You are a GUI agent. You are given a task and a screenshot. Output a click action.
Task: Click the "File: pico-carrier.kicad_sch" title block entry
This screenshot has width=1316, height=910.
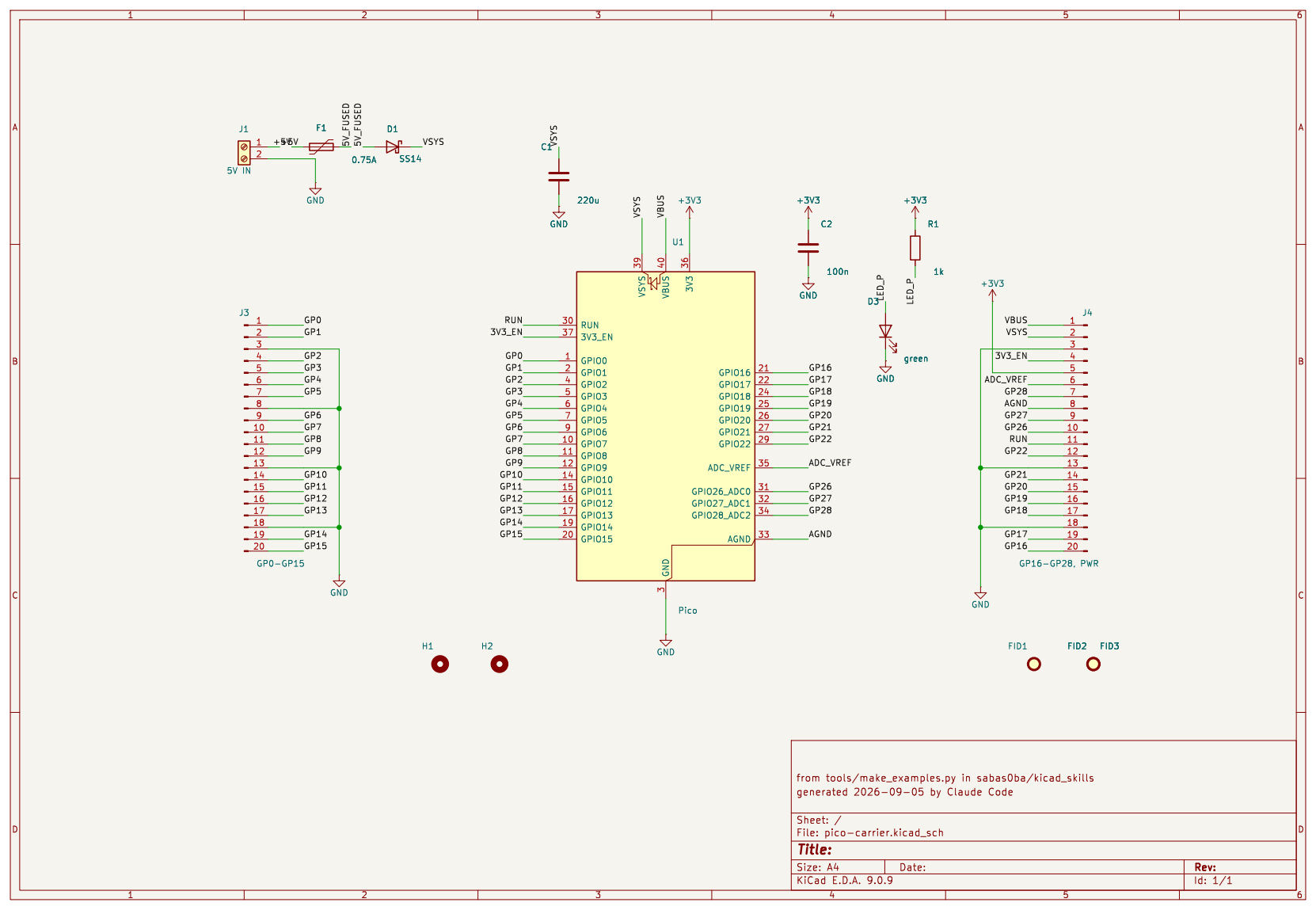point(870,833)
